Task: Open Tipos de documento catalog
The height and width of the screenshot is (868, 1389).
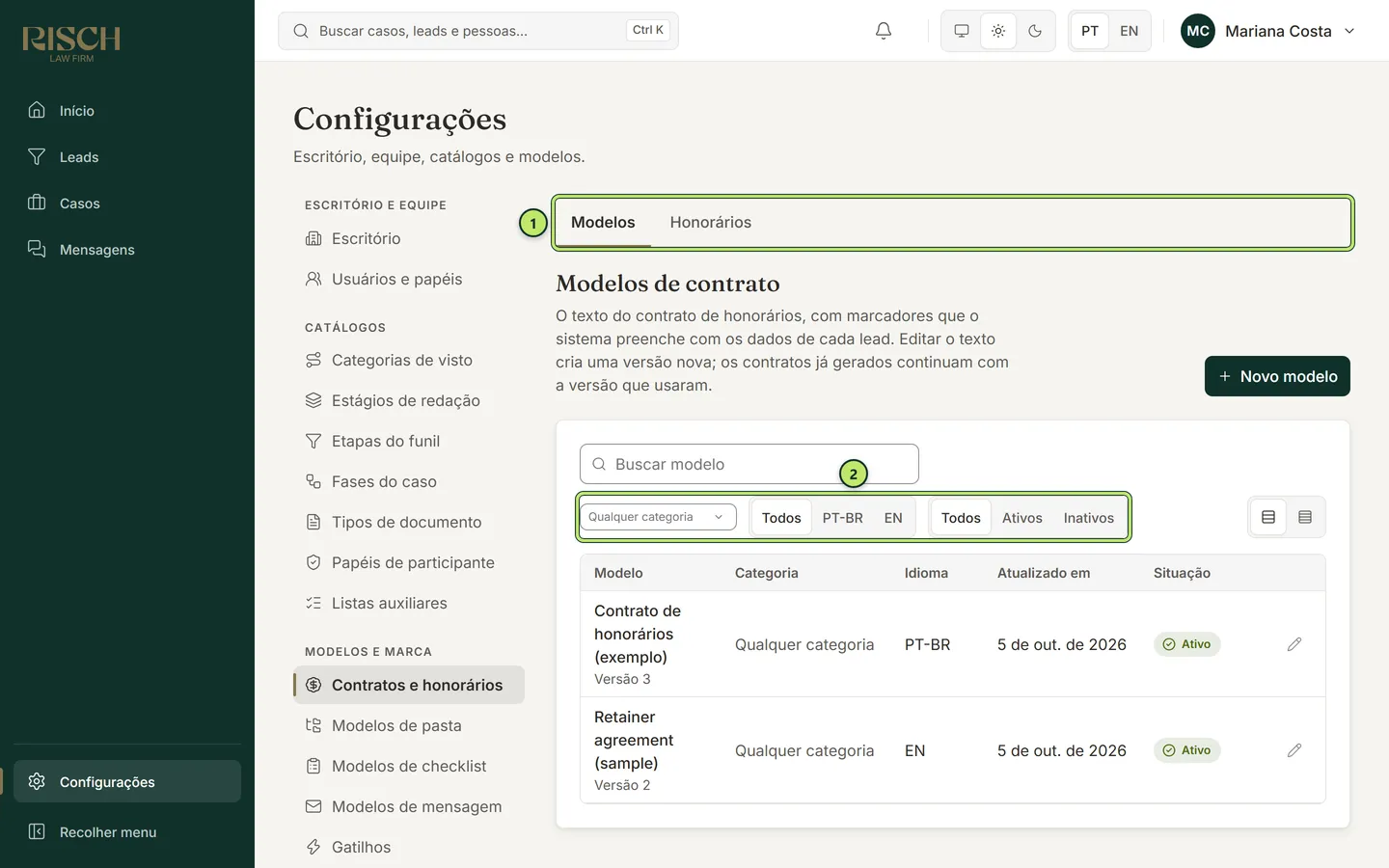Action: tap(409, 522)
